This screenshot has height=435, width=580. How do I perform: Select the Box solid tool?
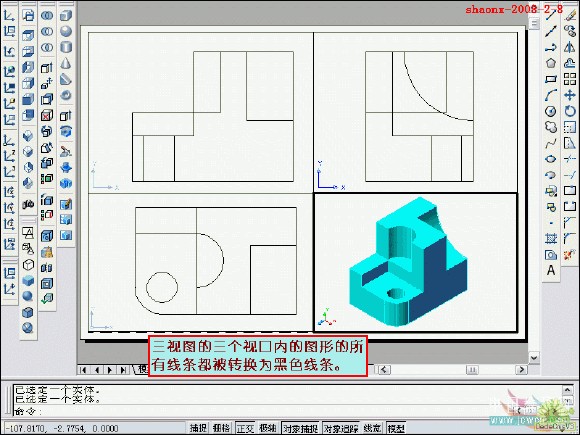tap(66, 15)
